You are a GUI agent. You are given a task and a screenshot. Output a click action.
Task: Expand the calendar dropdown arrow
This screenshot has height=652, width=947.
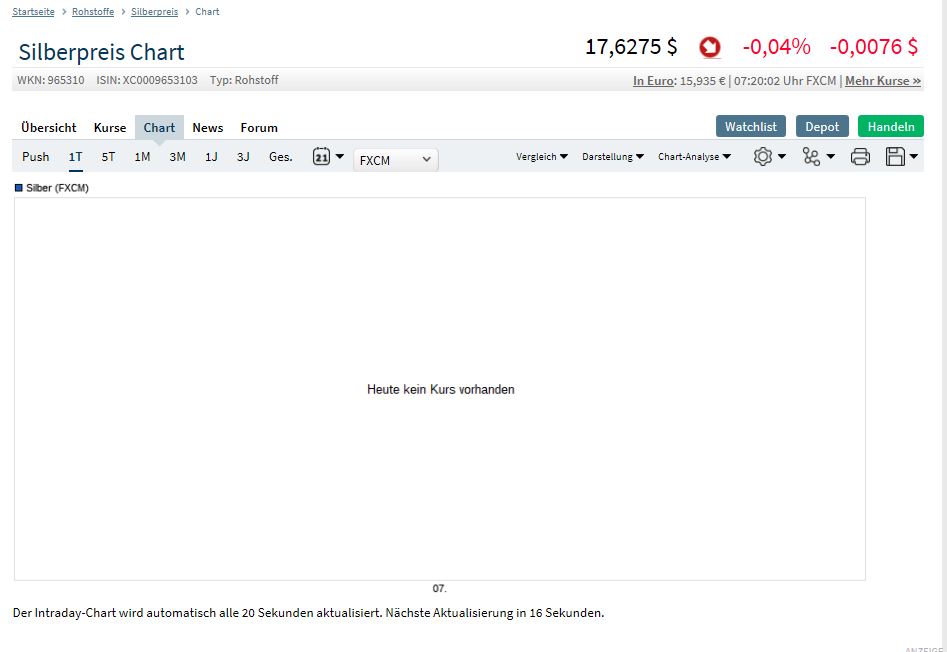[x=339, y=156]
